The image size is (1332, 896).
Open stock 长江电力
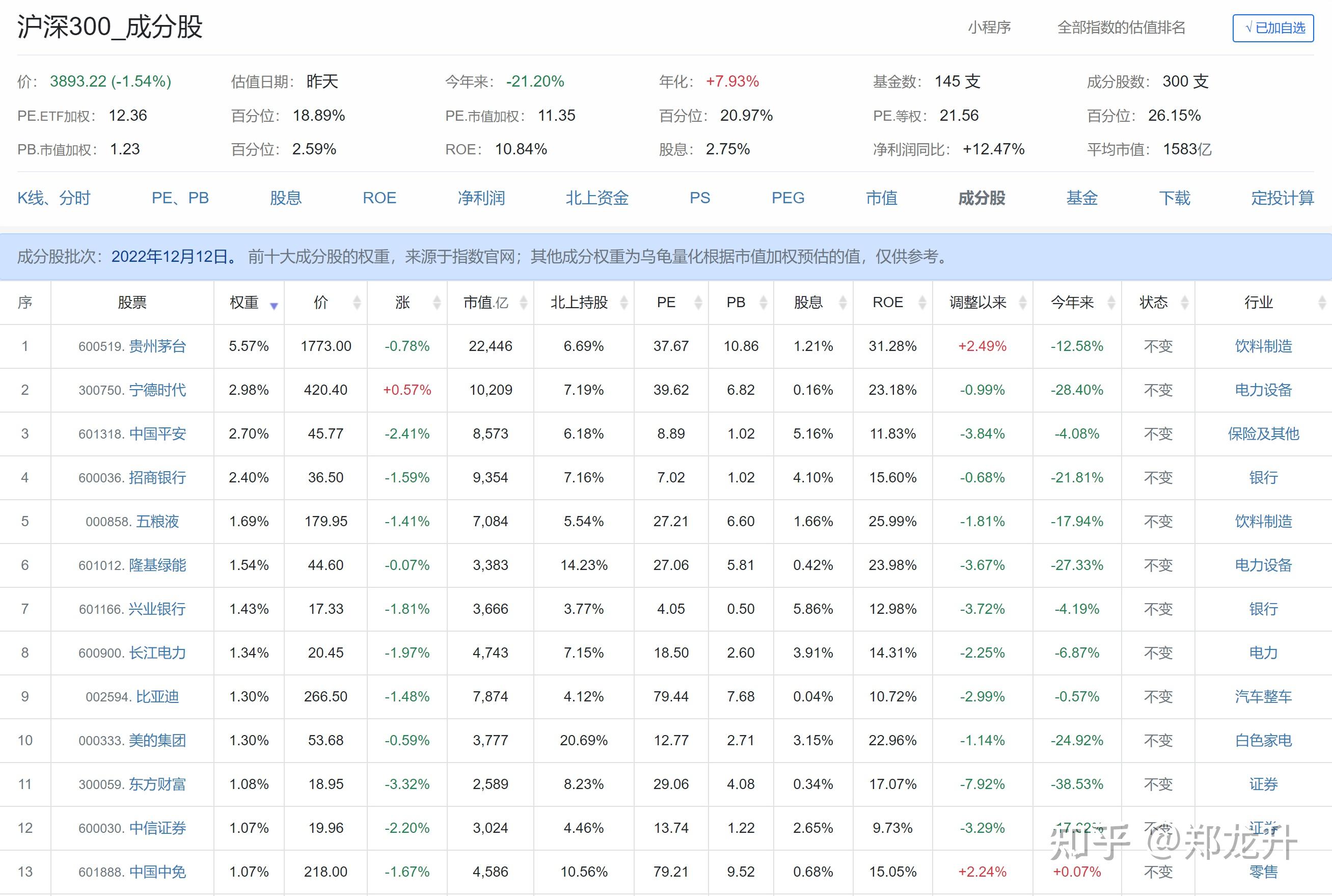pos(157,653)
